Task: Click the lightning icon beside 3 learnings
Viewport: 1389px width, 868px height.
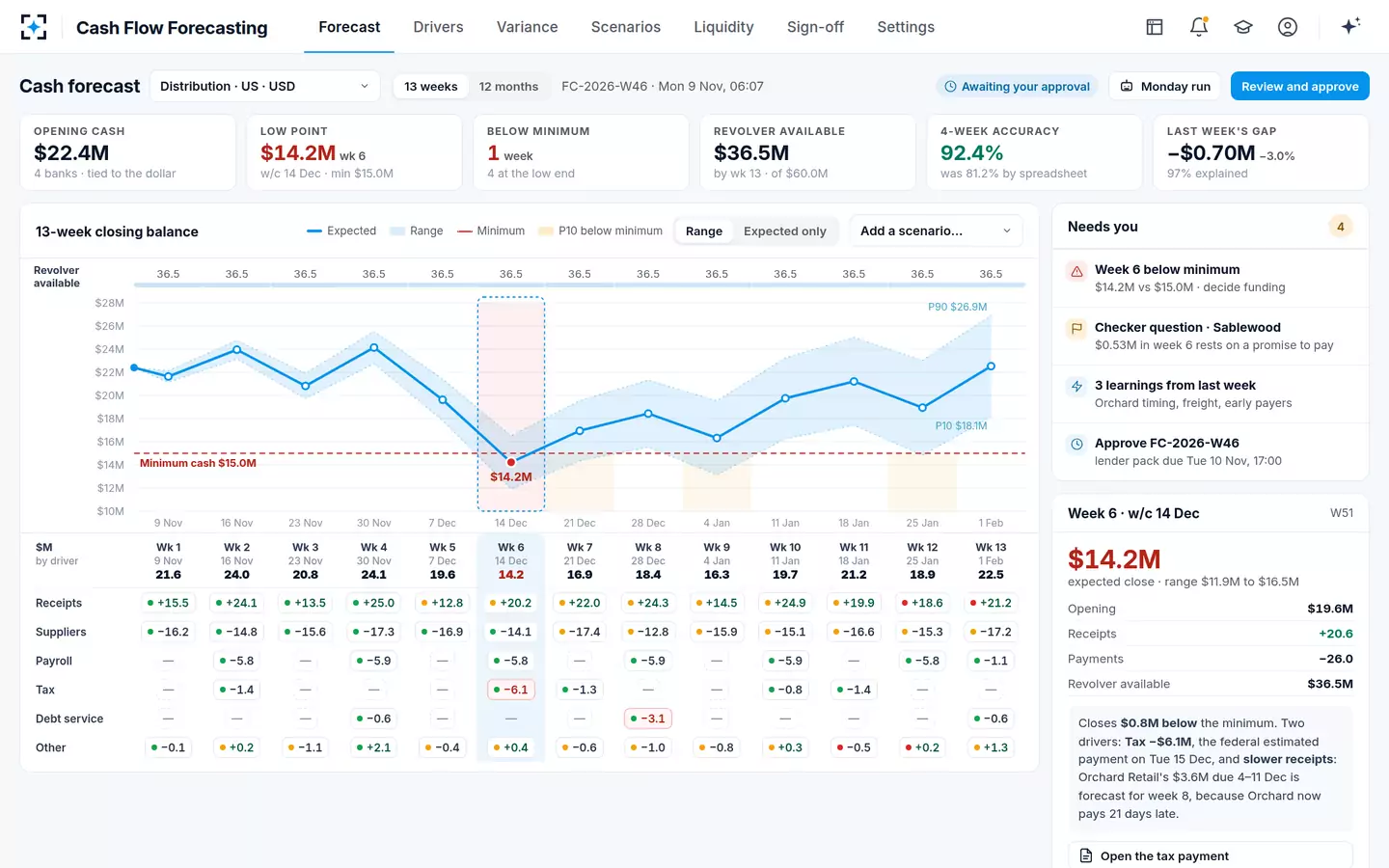Action: coord(1076,387)
